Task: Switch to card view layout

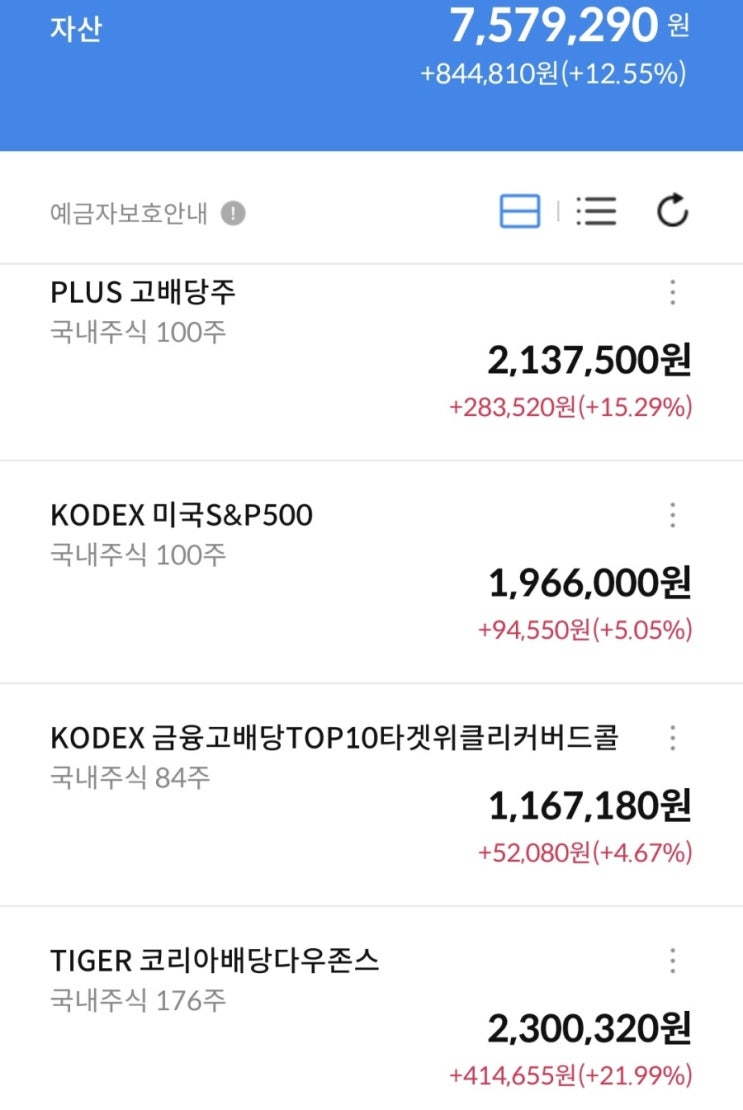Action: (519, 211)
